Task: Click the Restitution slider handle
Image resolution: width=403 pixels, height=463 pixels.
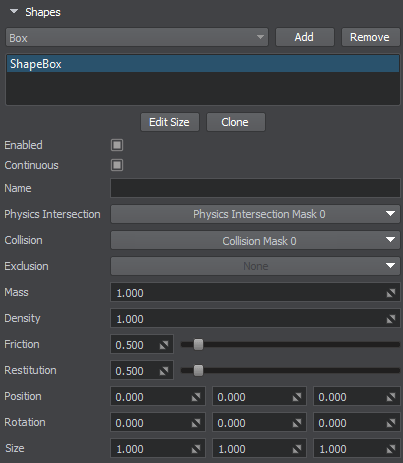Action: 198,370
